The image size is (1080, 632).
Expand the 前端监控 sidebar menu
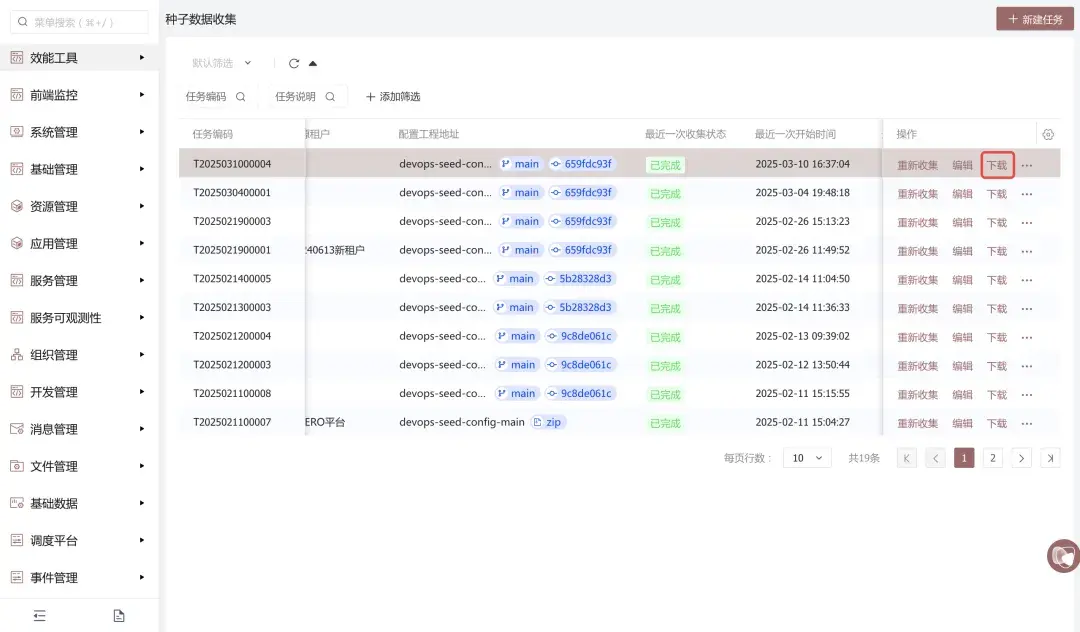tap(79, 95)
